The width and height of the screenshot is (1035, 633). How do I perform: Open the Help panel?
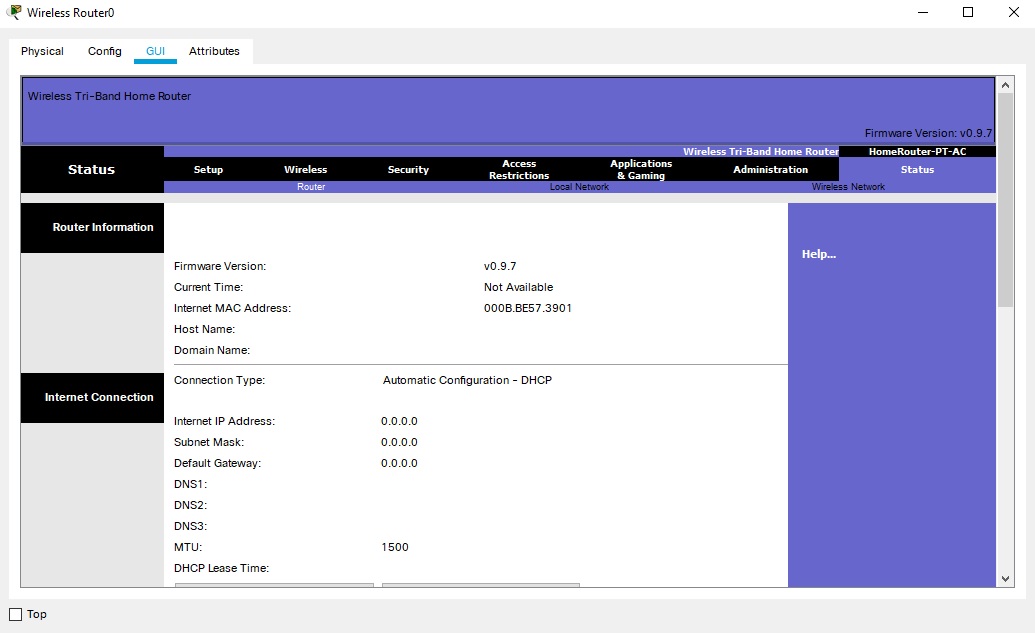click(x=818, y=253)
